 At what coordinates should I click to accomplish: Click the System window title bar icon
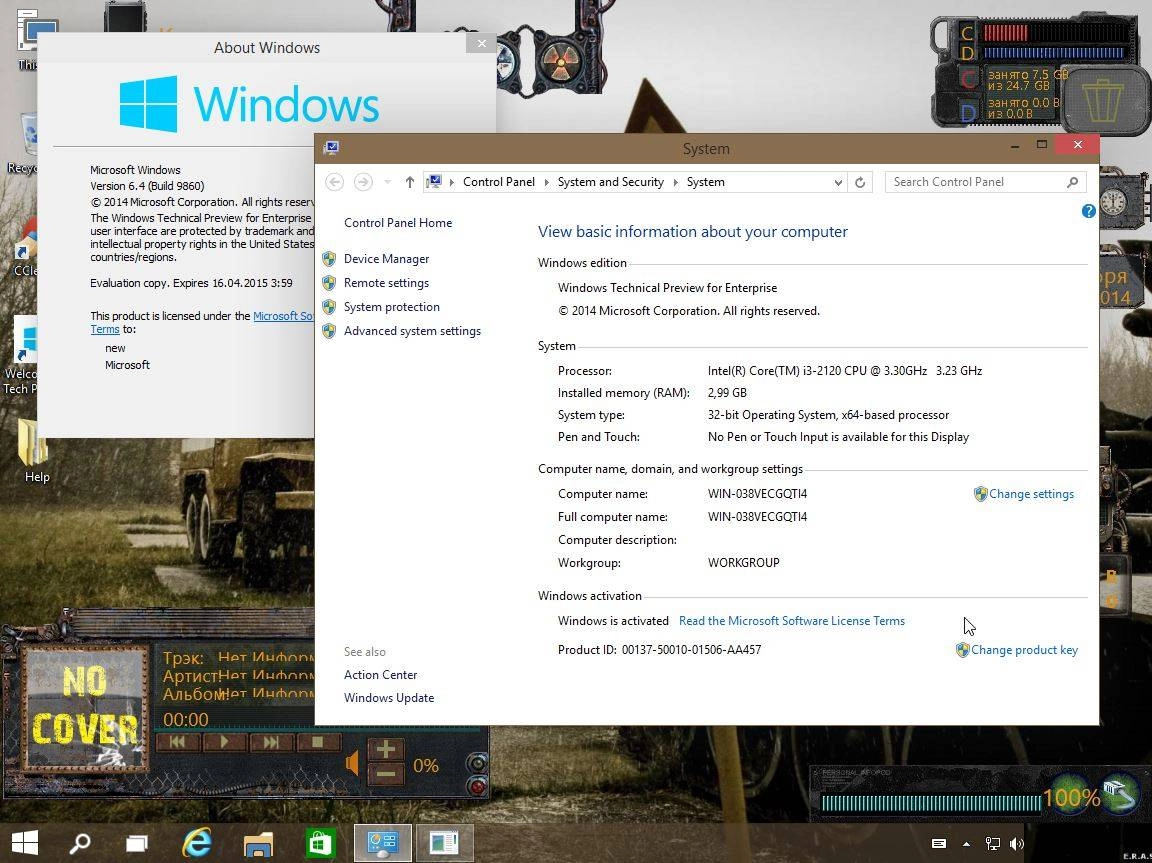click(x=331, y=148)
